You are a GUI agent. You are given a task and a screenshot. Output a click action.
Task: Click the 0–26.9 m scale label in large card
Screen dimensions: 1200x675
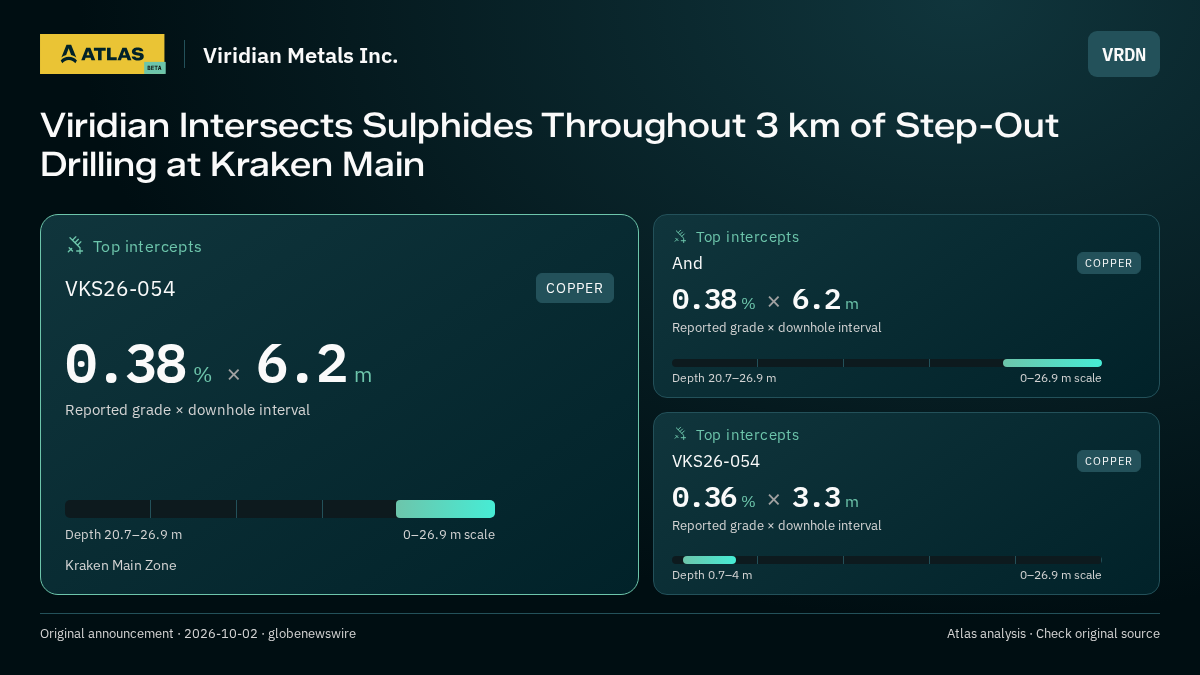pos(449,534)
